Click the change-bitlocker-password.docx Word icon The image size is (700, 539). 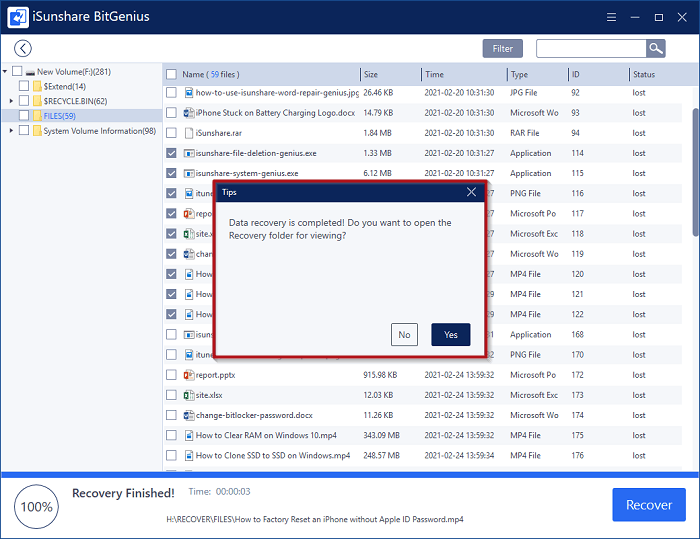[x=187, y=415]
